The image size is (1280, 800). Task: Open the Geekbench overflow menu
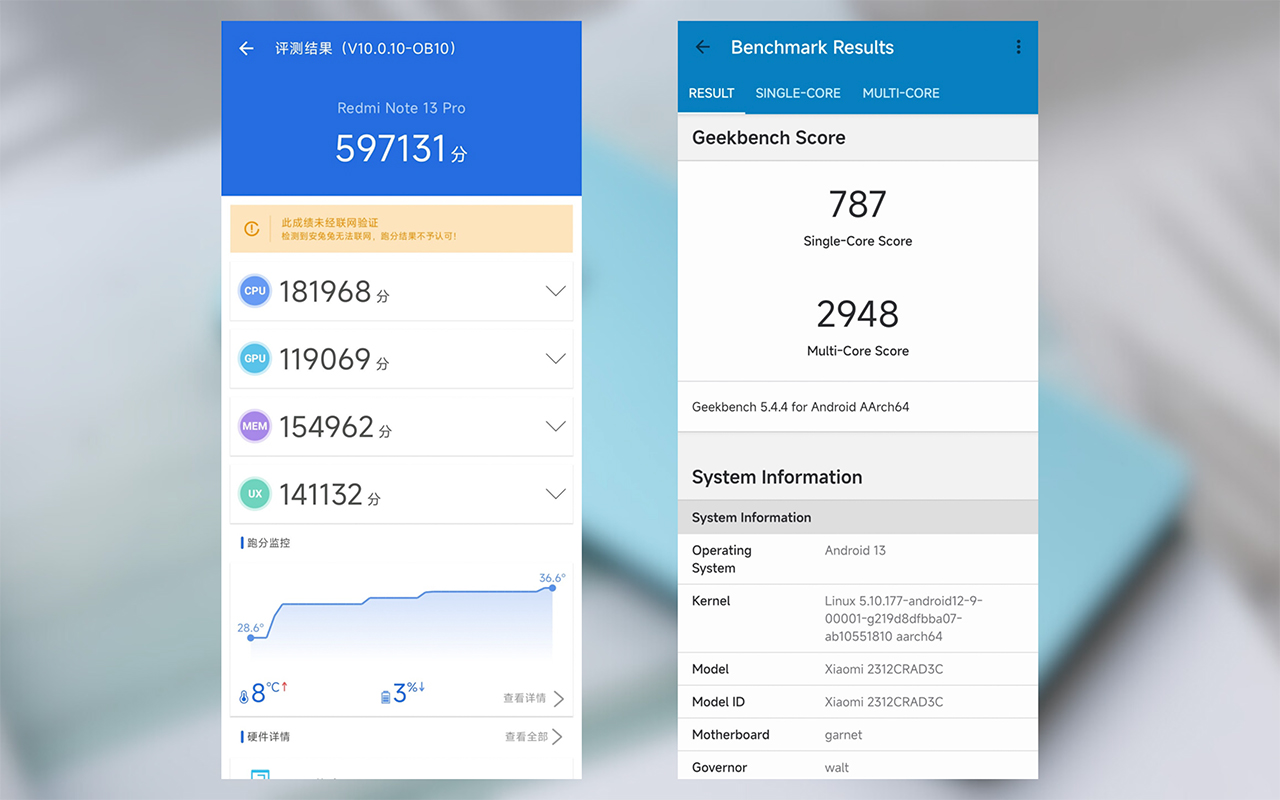[1018, 46]
